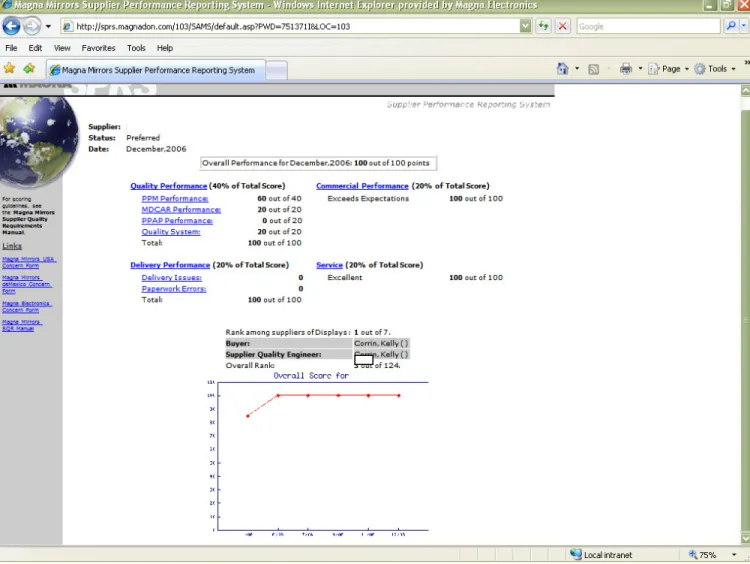The image size is (750, 564).
Task: Open search provider dropdown arrow
Action: tap(744, 26)
